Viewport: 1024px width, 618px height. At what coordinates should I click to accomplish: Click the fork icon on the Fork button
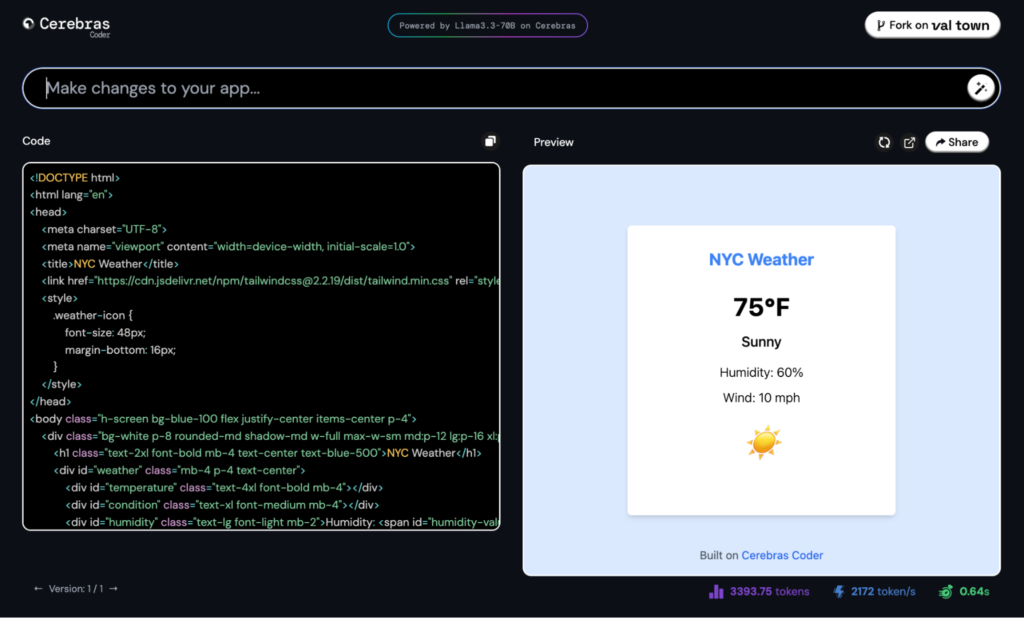tap(884, 25)
